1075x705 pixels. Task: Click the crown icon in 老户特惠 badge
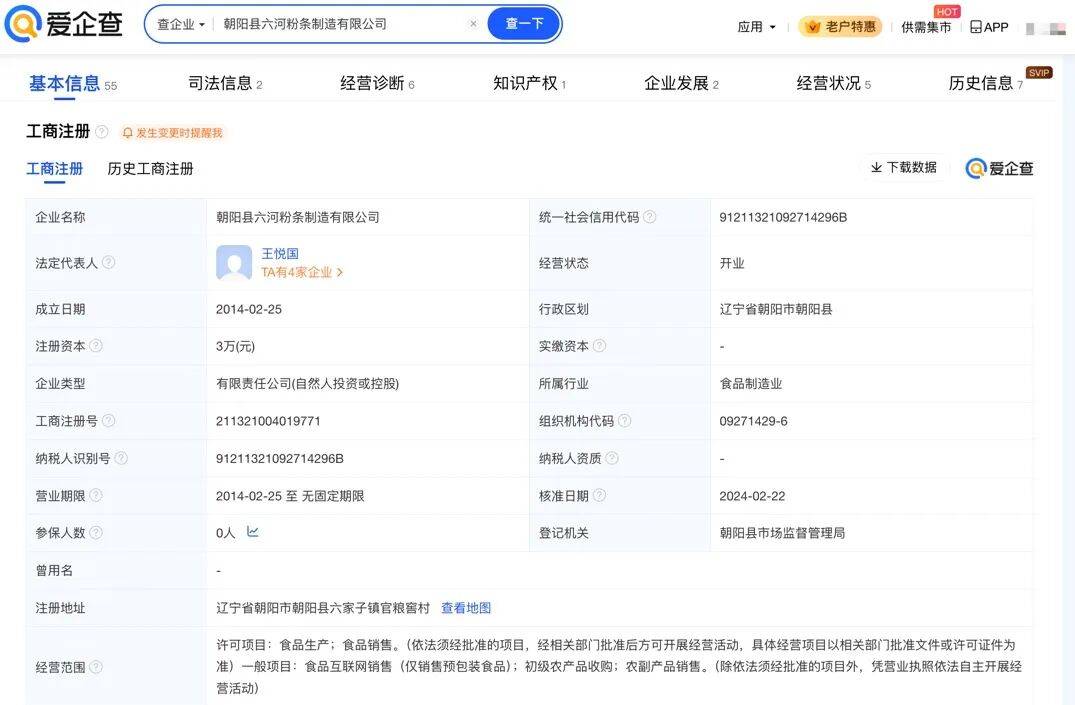tap(813, 27)
